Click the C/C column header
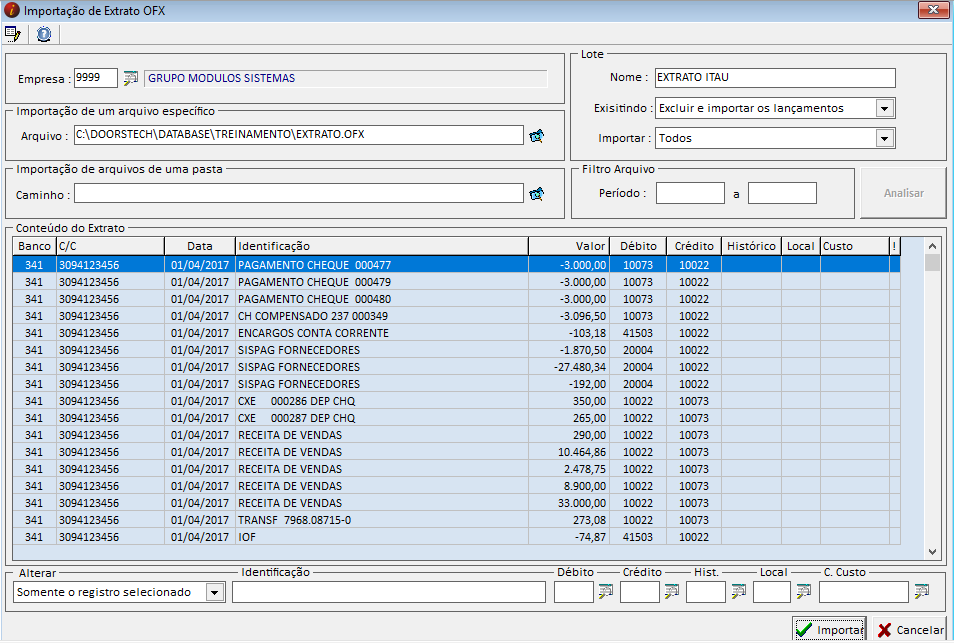The image size is (954, 643). point(110,246)
